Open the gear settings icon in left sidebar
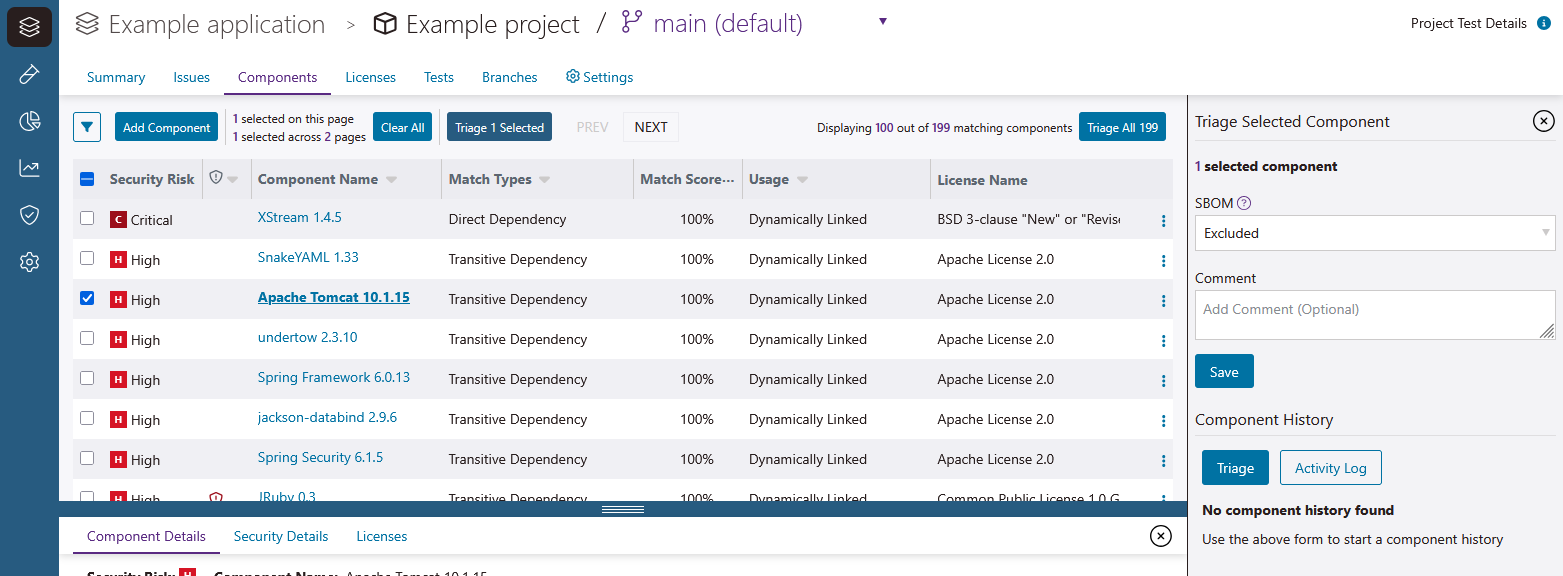The image size is (1563, 576). click(28, 261)
